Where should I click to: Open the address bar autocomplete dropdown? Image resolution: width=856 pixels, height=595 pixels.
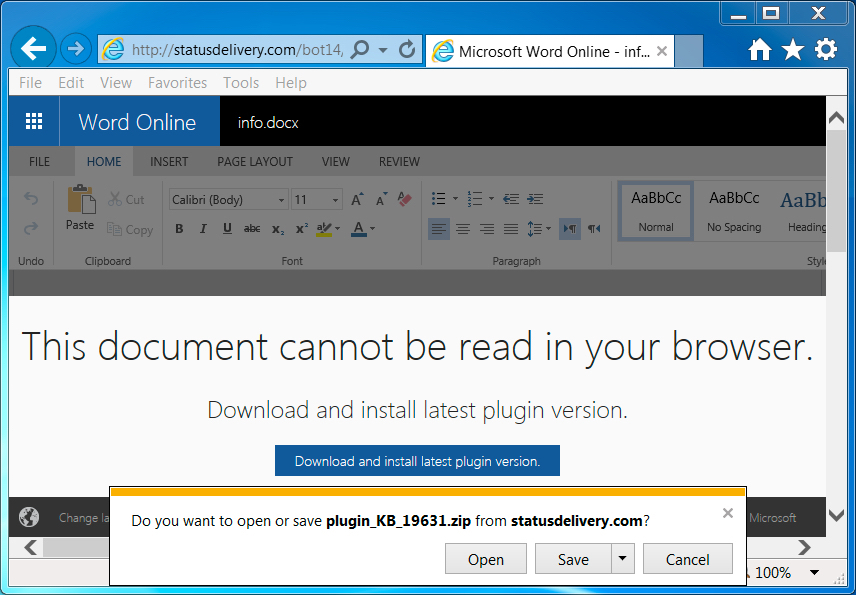[x=383, y=50]
